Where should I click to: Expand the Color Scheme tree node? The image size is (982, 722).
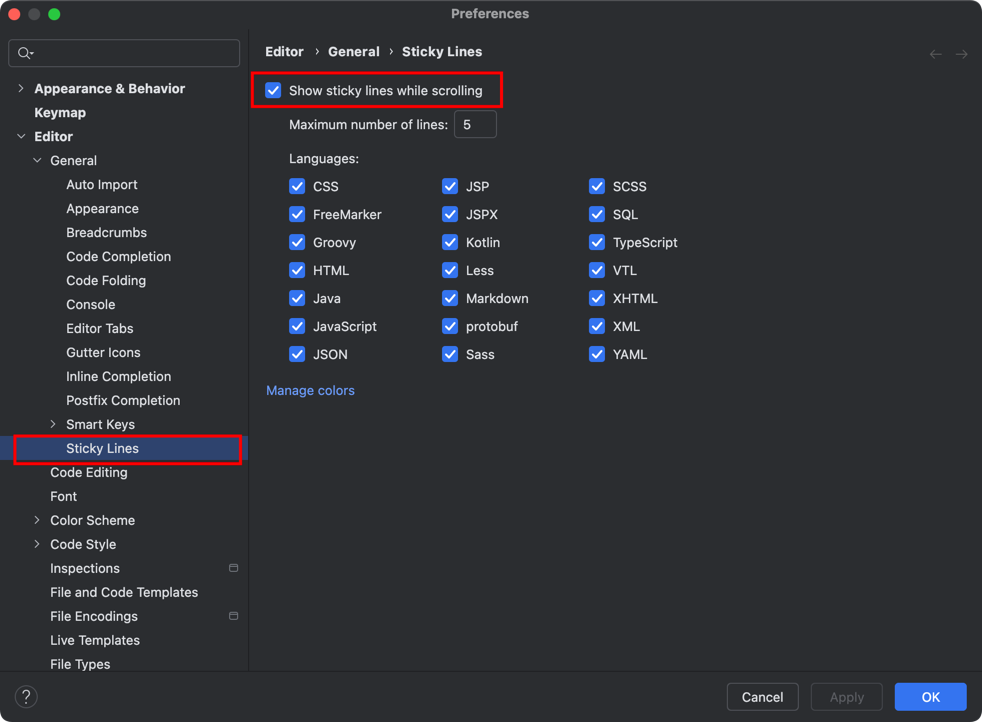tap(37, 521)
